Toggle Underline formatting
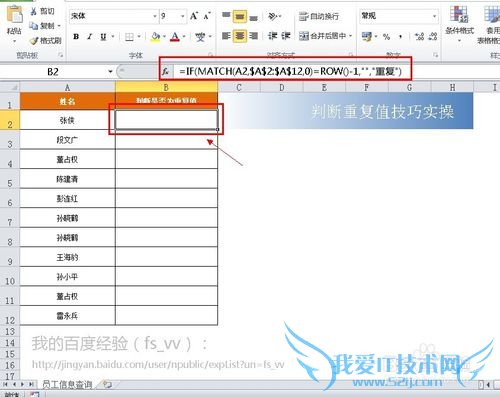 pyautogui.click(x=103, y=36)
